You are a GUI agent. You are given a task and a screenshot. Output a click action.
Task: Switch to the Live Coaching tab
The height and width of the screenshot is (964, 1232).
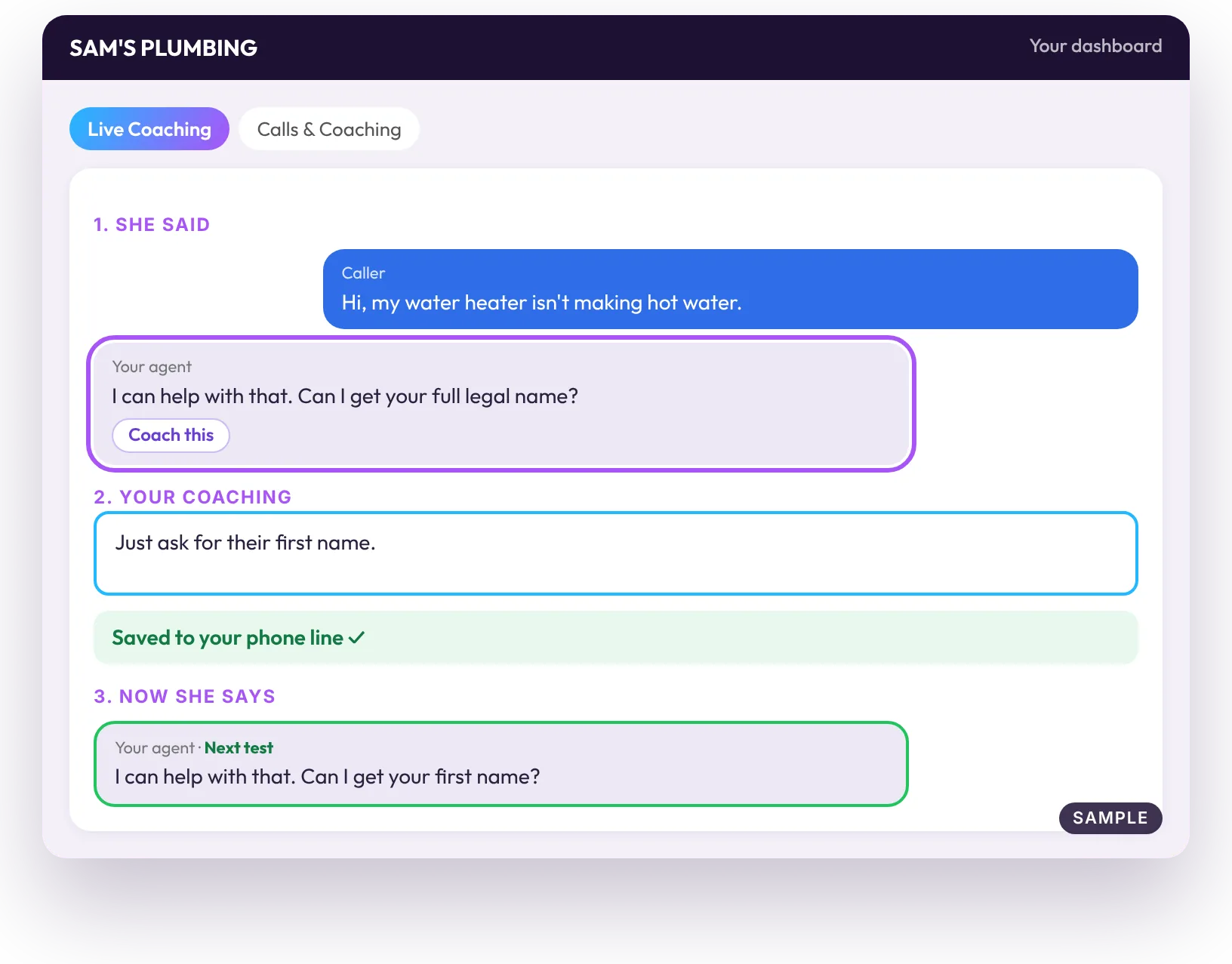[x=149, y=129]
